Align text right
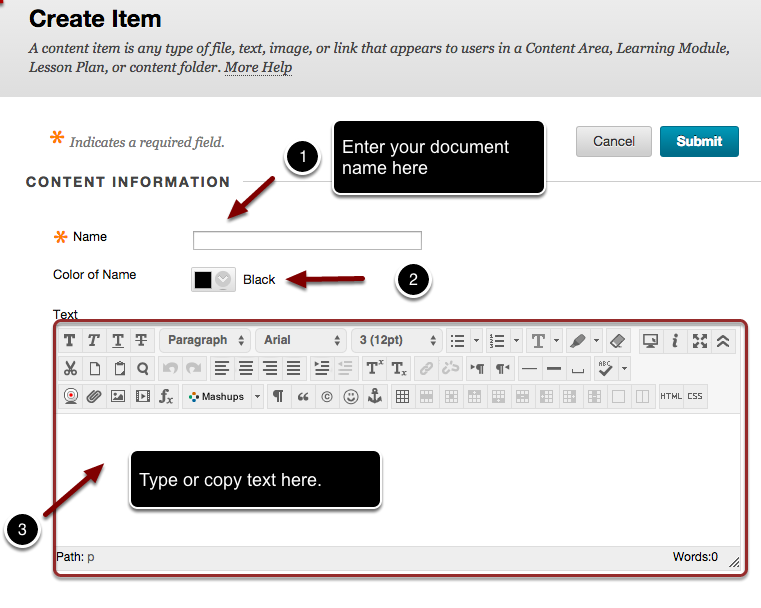Viewport: 761px width, 608px height. point(269,369)
